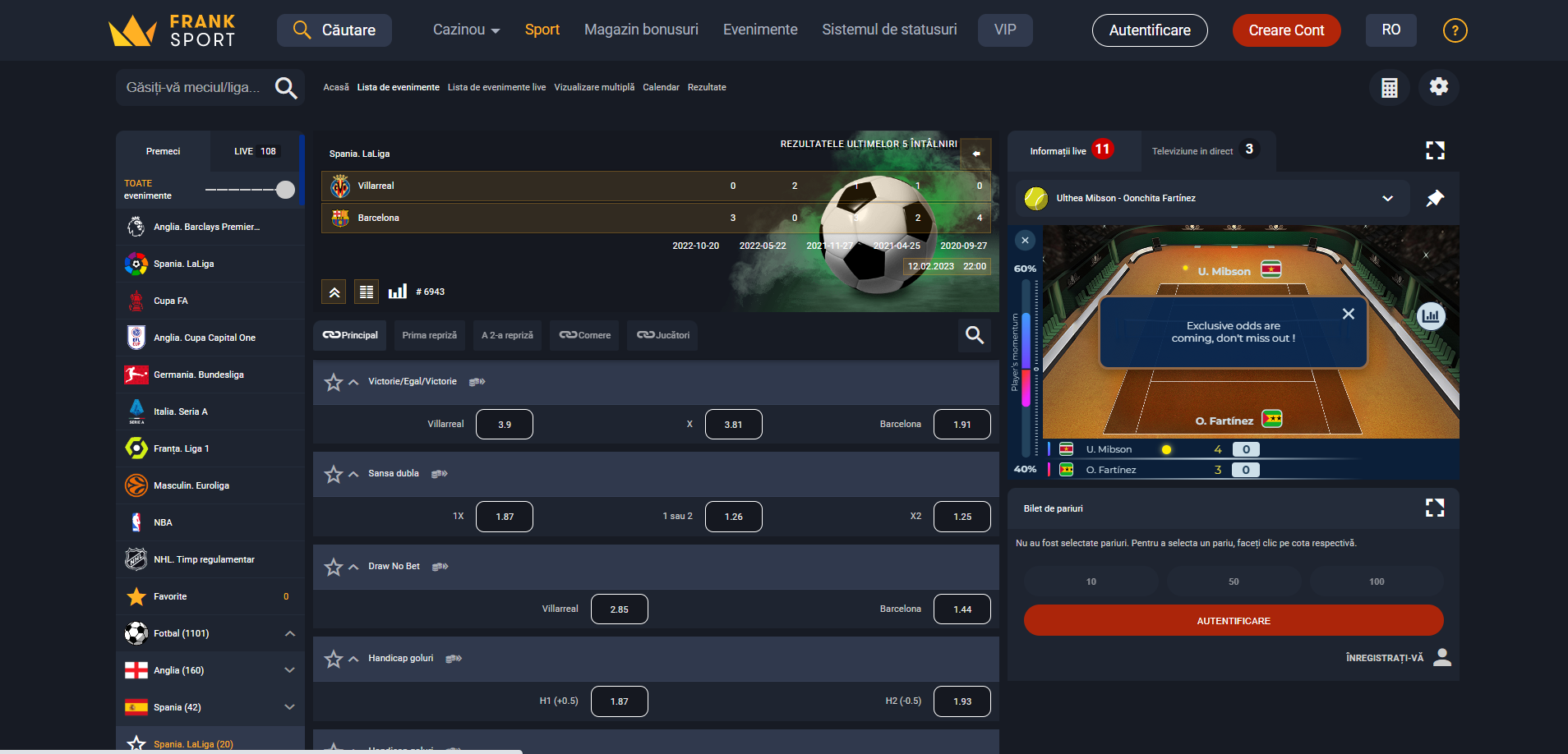1568x754 pixels.
Task: Open the settings gear icon
Action: coord(1439,87)
